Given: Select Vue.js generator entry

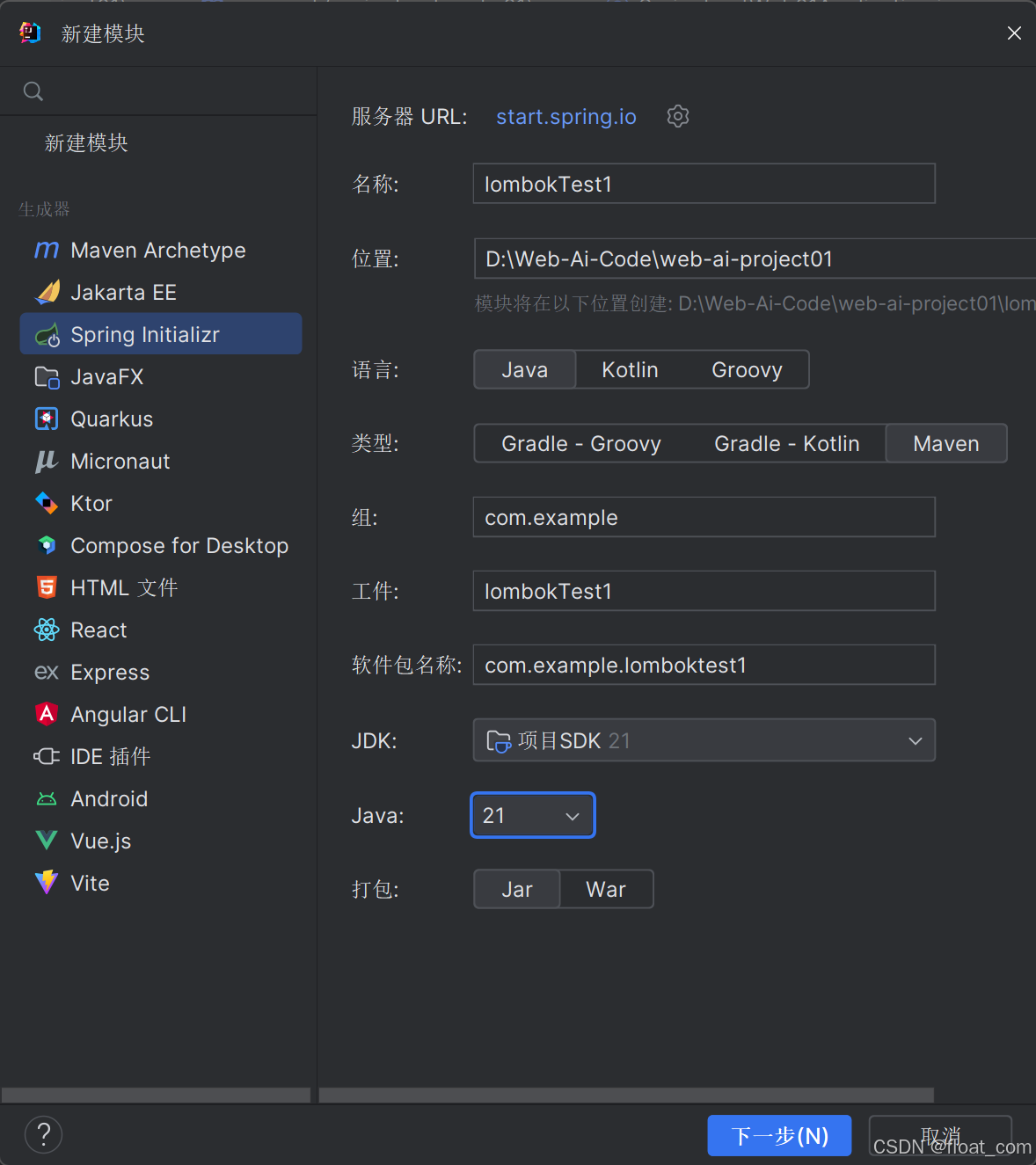Looking at the screenshot, I should pyautogui.click(x=161, y=841).
